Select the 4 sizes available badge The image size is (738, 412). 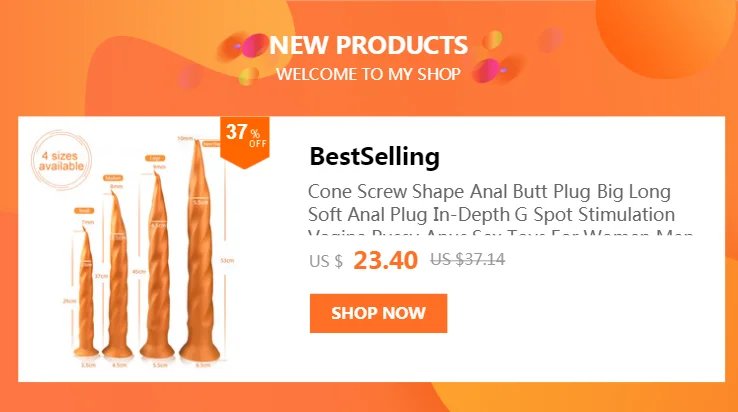[x=61, y=161]
